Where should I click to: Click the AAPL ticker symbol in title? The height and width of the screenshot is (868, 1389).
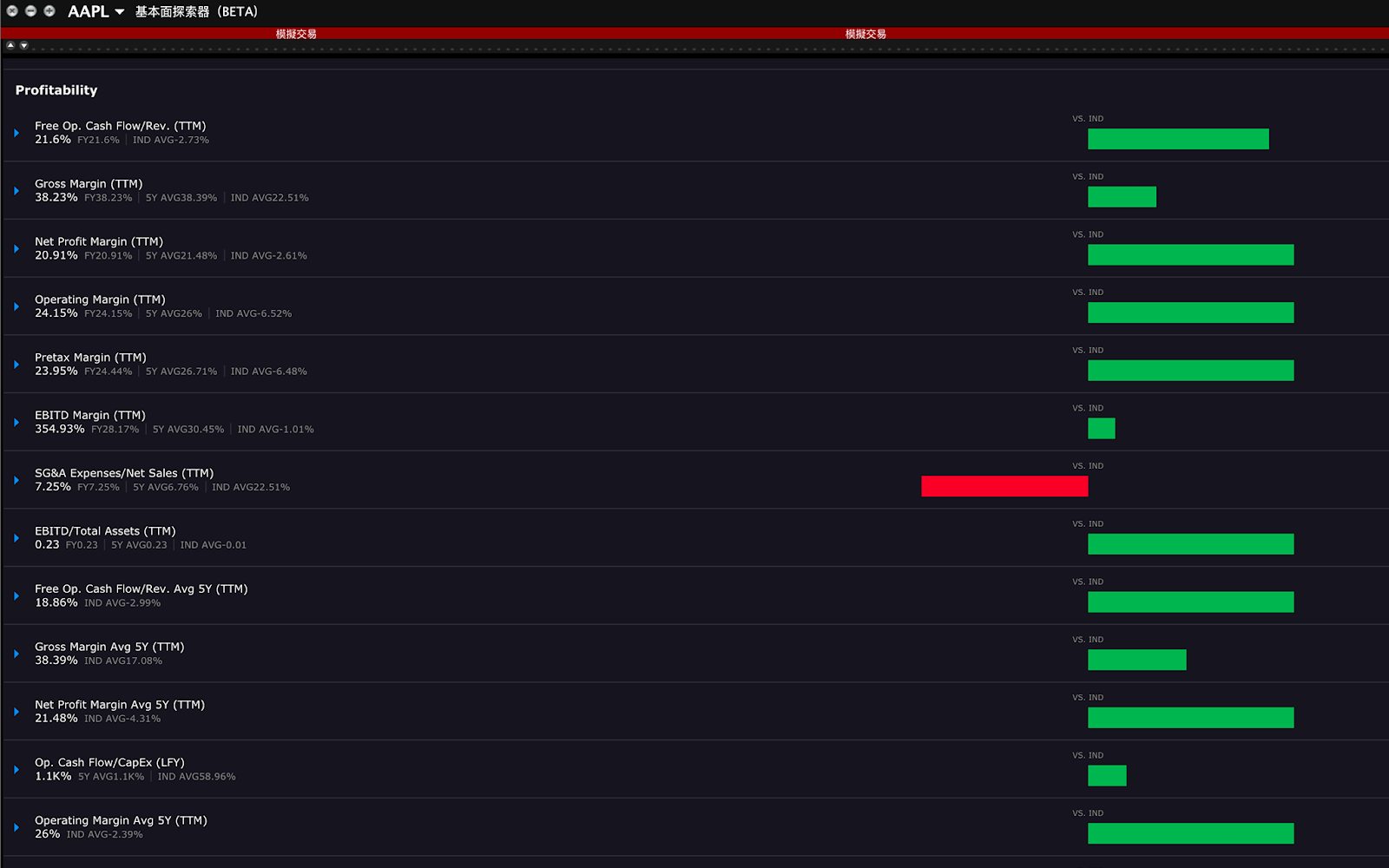89,12
